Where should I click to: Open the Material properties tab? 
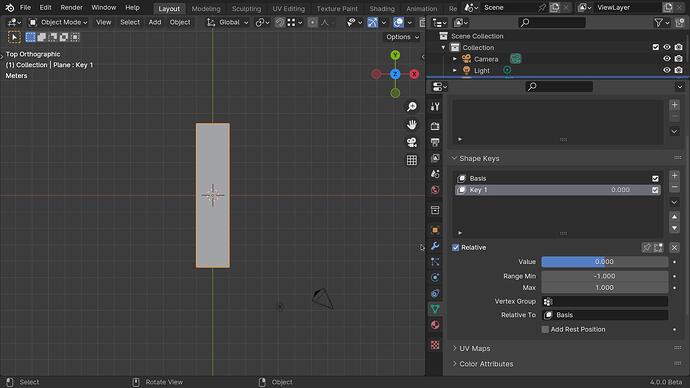435,325
